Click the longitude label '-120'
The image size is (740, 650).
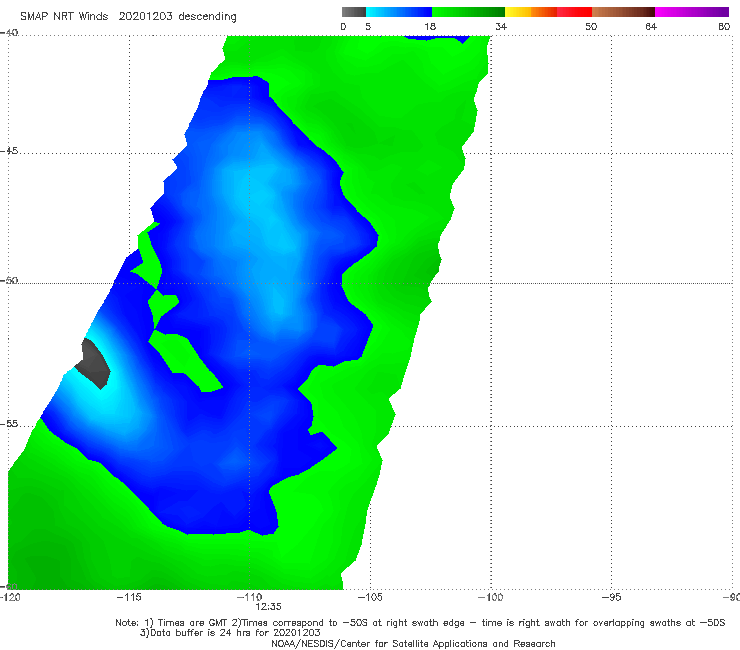click(10, 597)
